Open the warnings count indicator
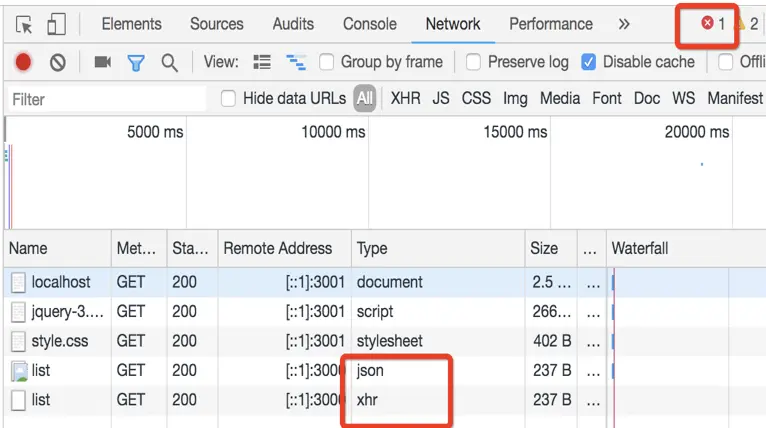Screen dimensions: 766x428 coord(747,23)
